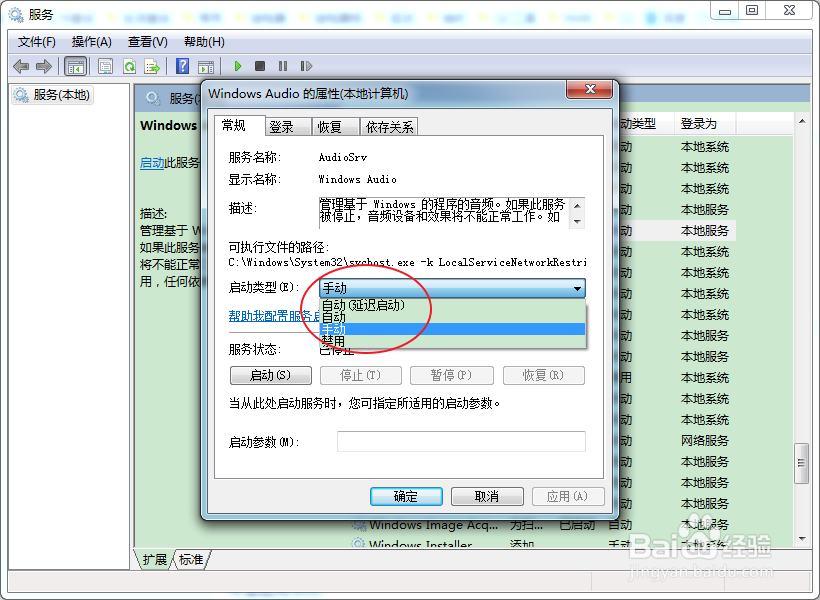
Task: Open the 帮助(H) menu
Action: click(x=204, y=42)
